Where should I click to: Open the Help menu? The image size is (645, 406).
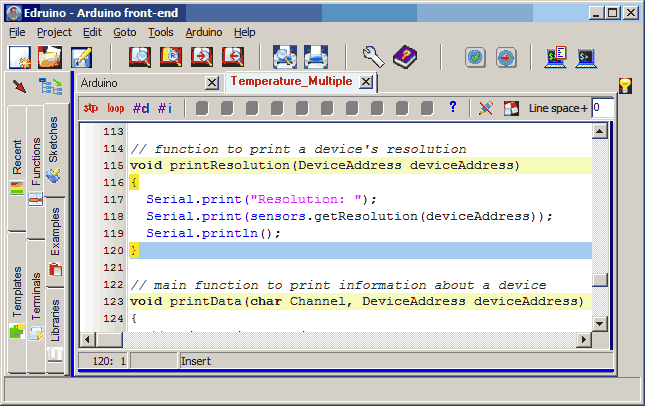tap(244, 32)
